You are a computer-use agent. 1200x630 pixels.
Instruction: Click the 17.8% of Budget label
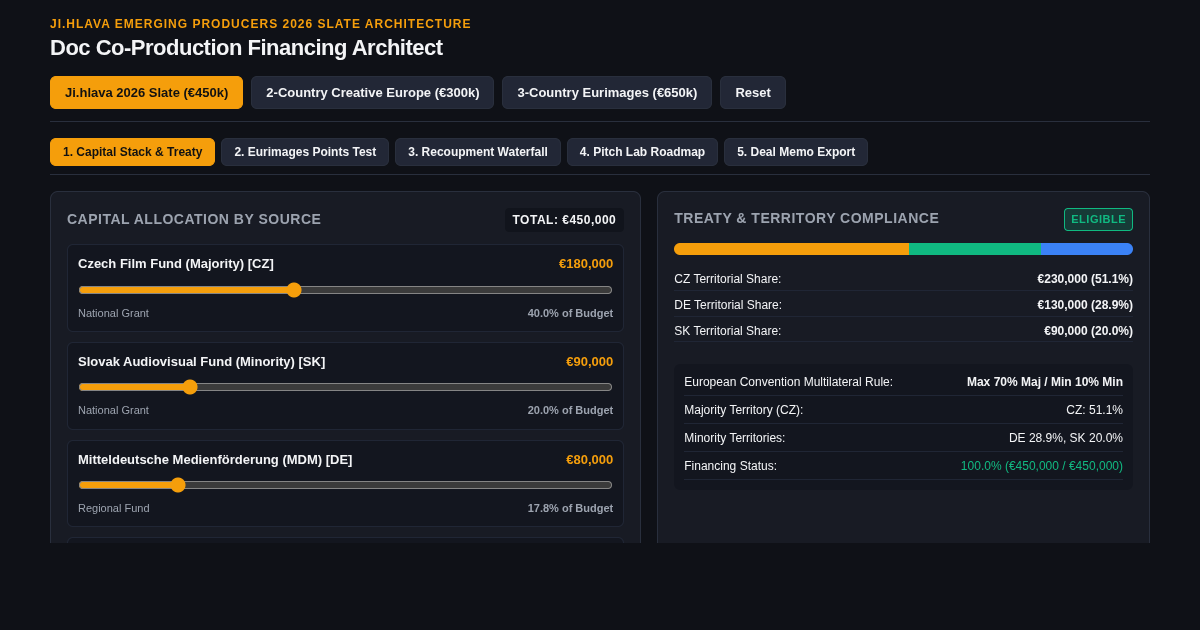point(570,508)
